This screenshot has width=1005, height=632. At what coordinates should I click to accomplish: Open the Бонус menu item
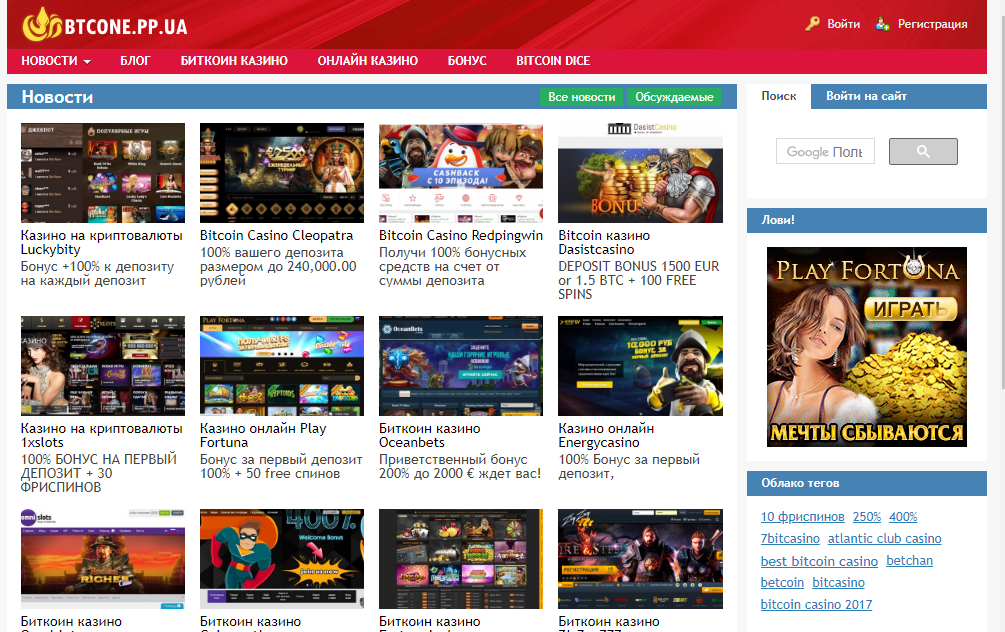pos(467,61)
